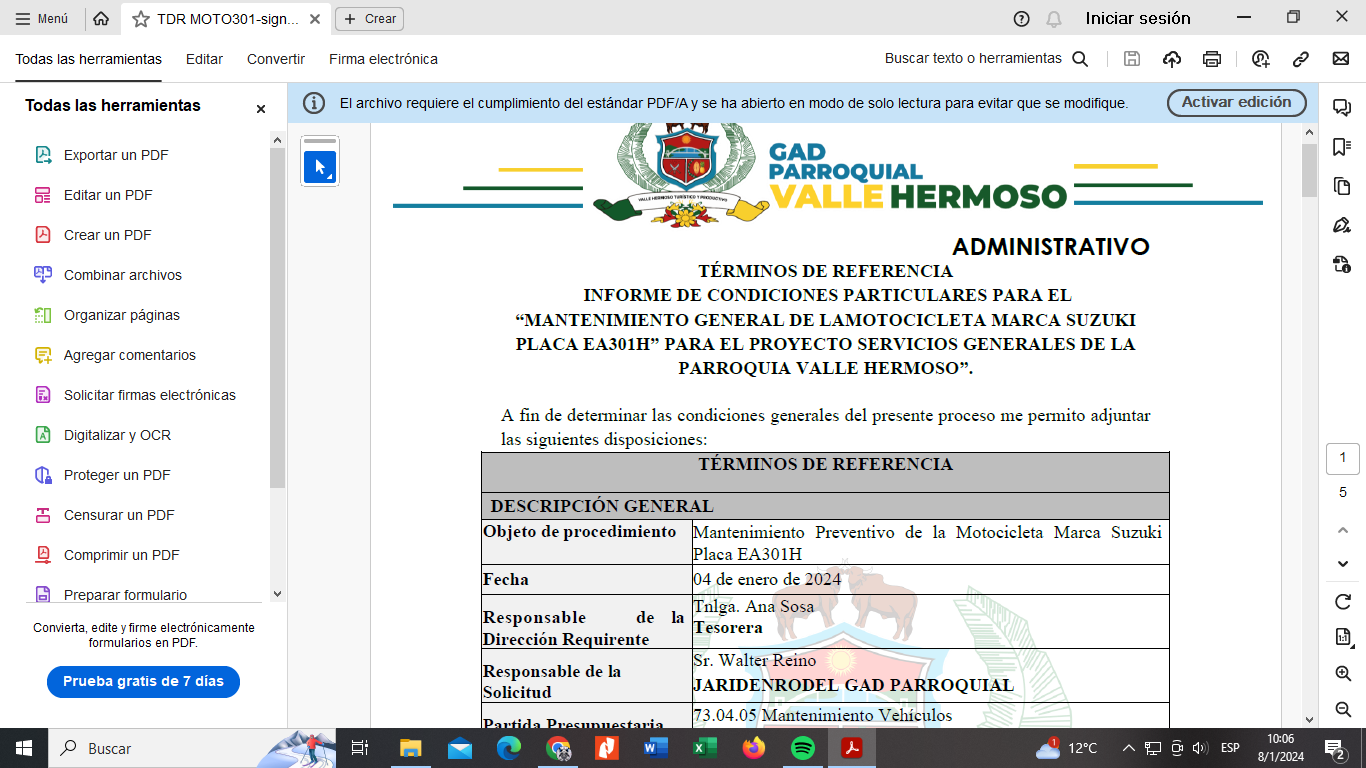Image resolution: width=1366 pixels, height=768 pixels.
Task: Open the Firma electrónica tab
Action: [x=383, y=59]
